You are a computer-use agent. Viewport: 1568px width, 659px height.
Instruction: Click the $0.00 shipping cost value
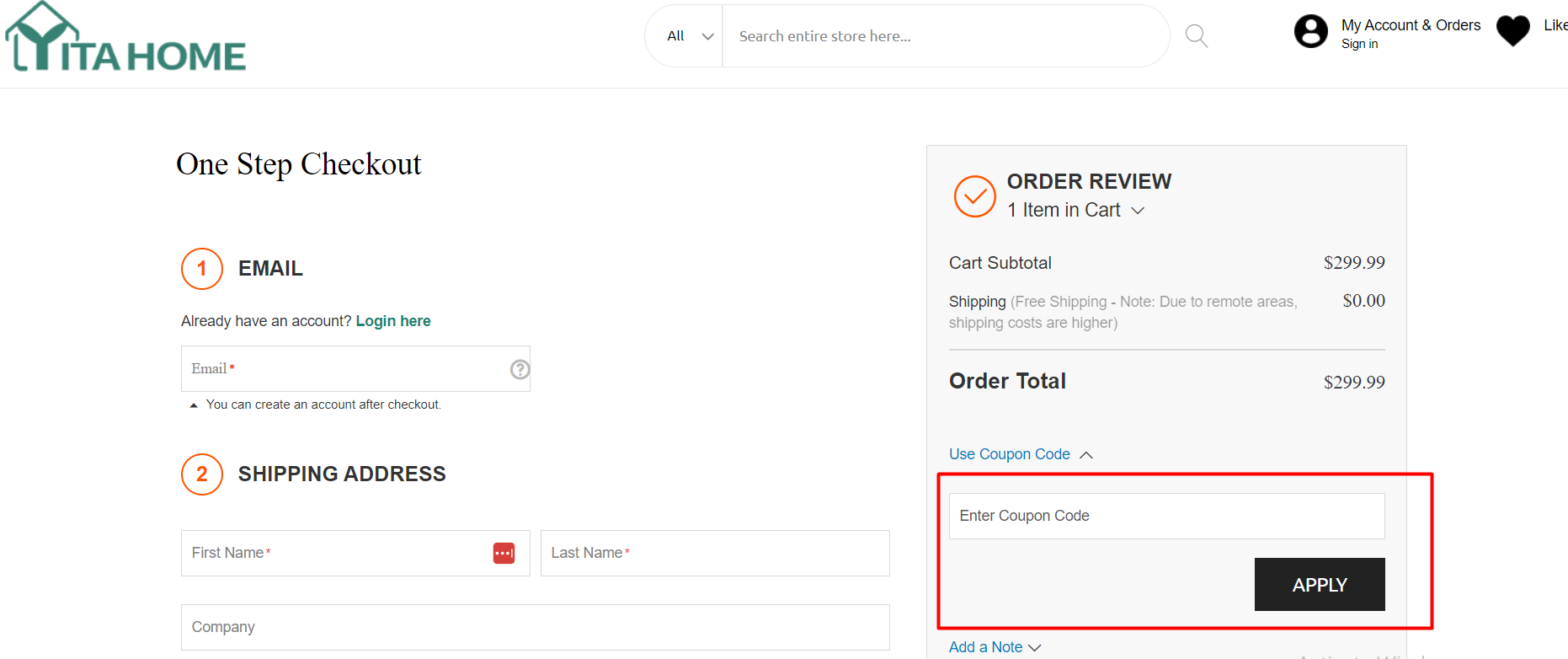click(1363, 301)
